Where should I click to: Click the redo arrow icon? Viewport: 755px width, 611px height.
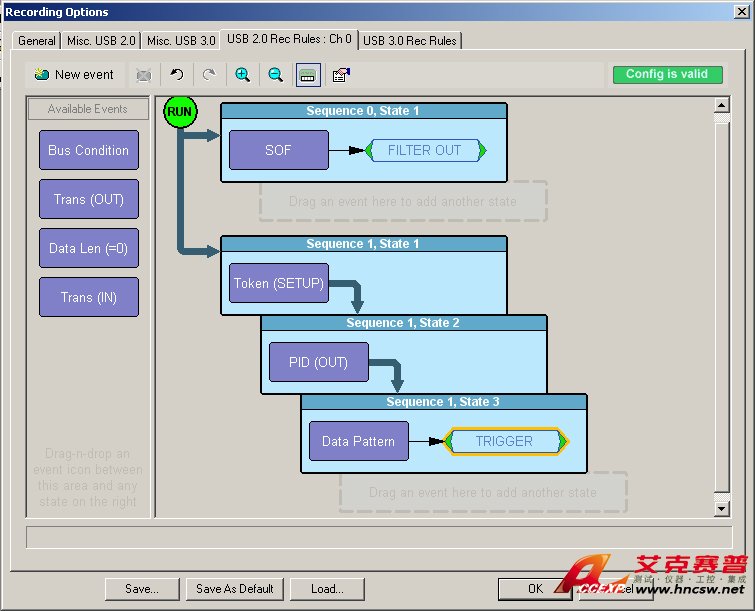[x=209, y=75]
